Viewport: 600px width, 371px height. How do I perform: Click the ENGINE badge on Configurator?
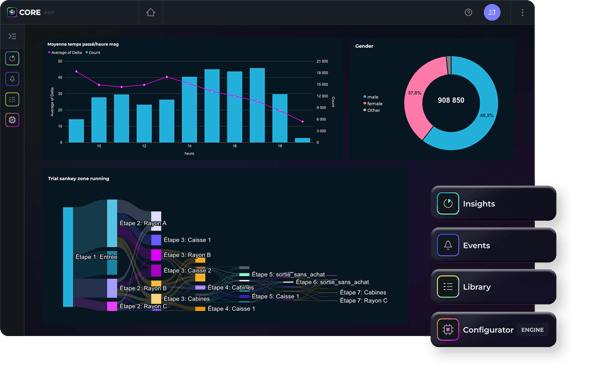coord(532,330)
